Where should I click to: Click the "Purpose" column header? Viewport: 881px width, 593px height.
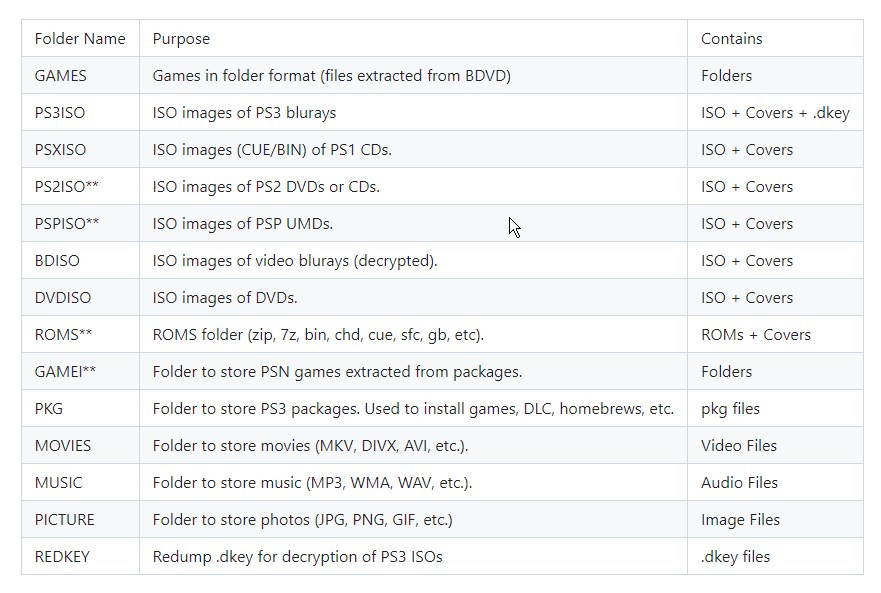click(x=181, y=39)
